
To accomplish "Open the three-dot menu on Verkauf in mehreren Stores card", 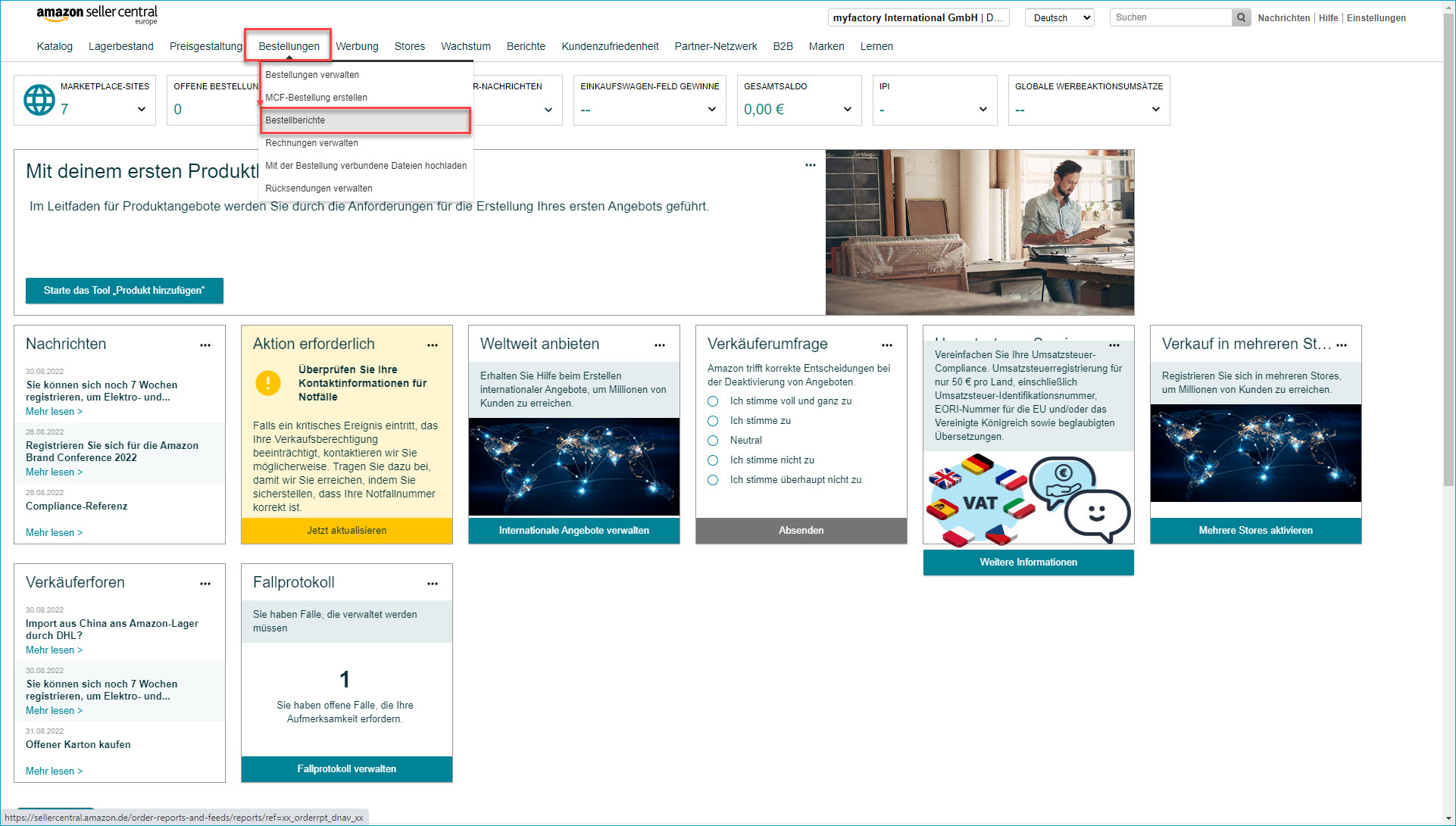I will point(1342,345).
